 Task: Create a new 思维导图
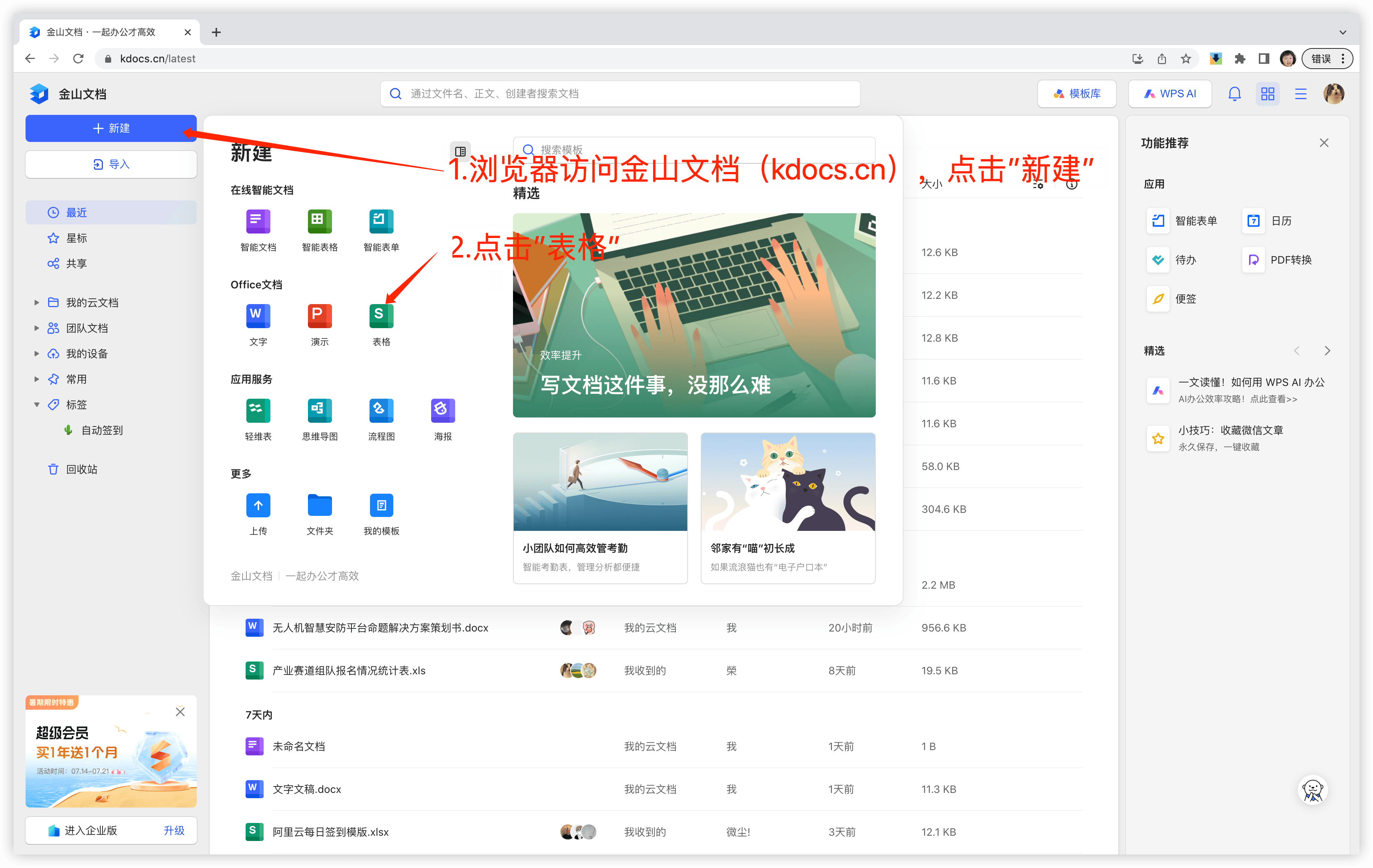coord(319,410)
